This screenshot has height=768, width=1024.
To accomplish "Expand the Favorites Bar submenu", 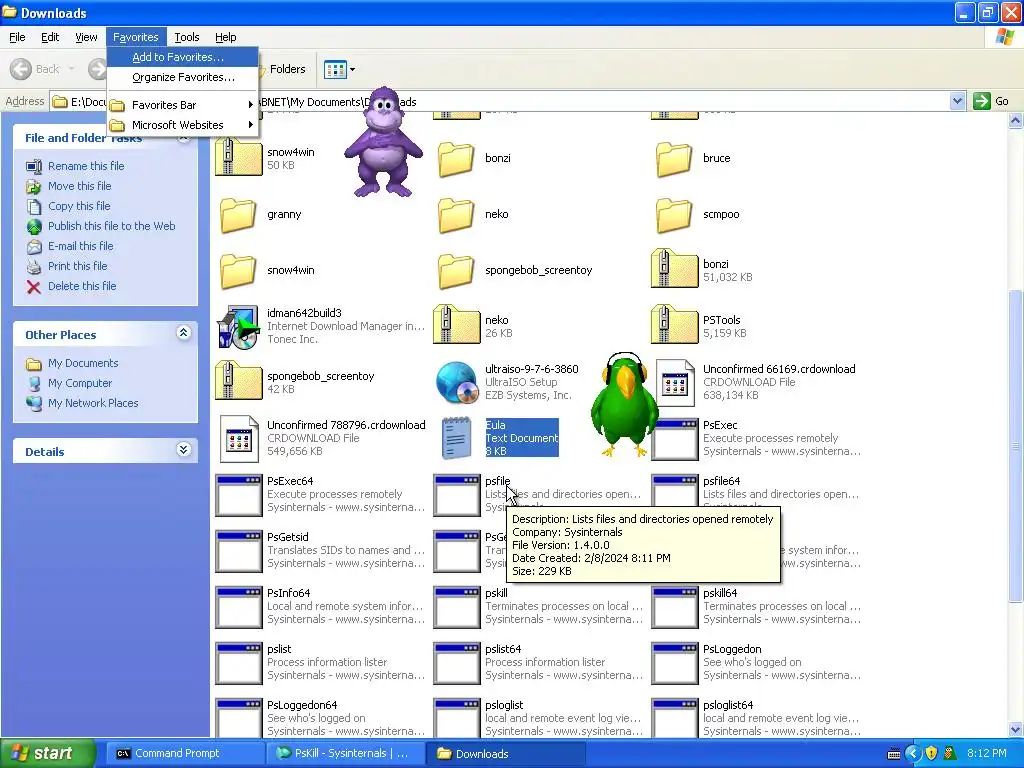I will (x=183, y=104).
